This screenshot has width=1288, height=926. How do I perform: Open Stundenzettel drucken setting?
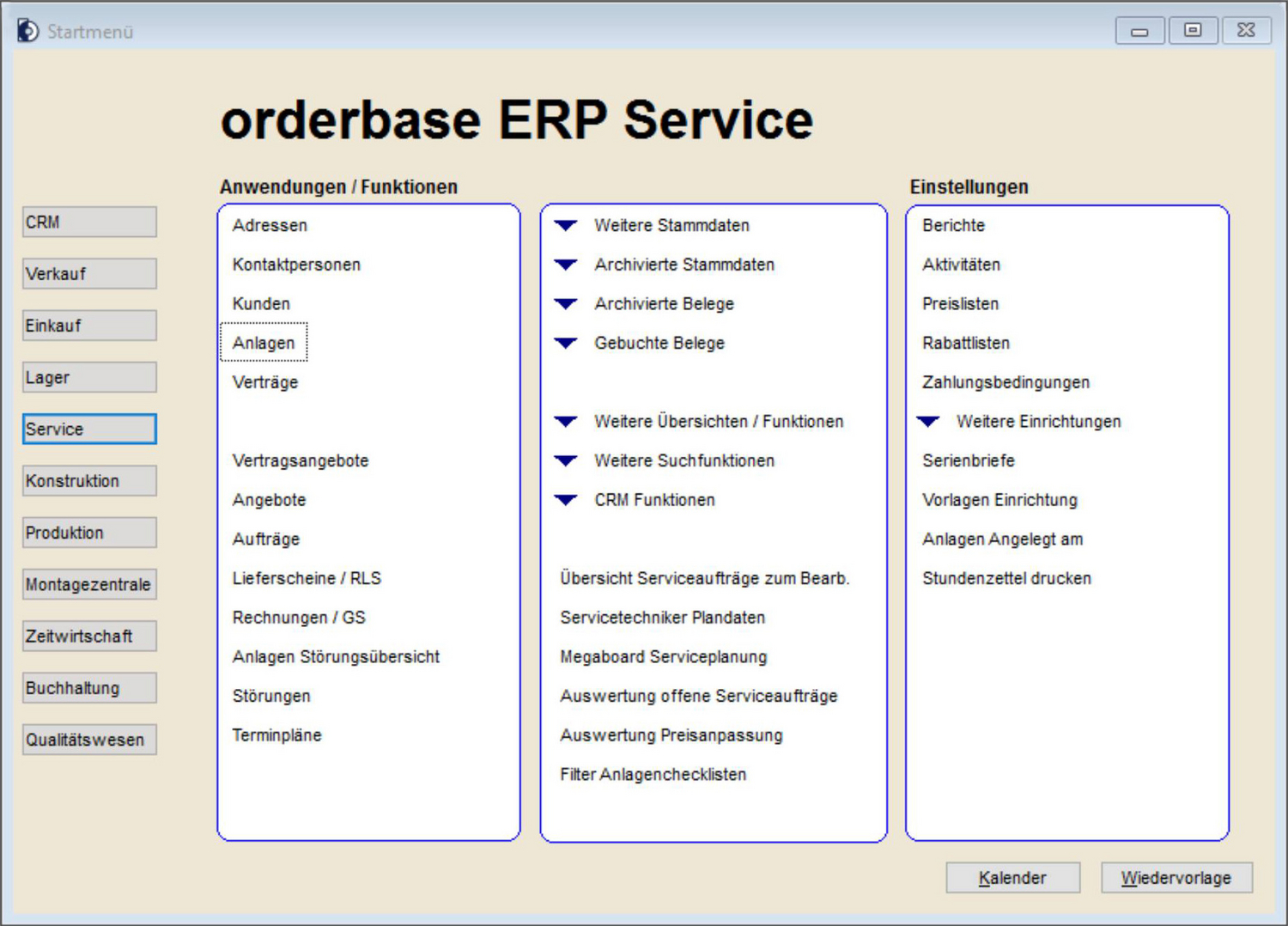[x=1006, y=578]
